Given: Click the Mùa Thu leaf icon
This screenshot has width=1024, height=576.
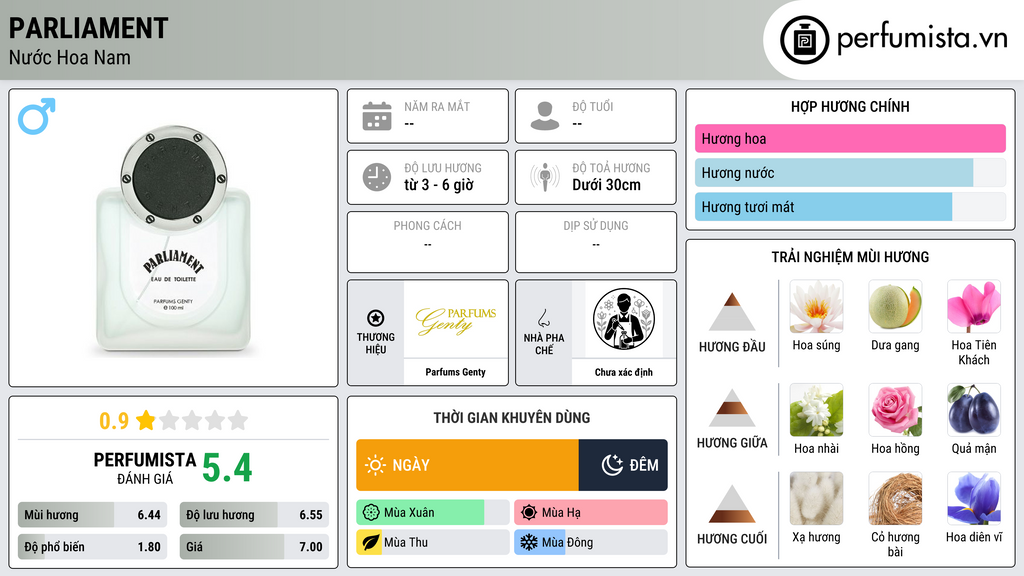Looking at the screenshot, I should point(370,543).
